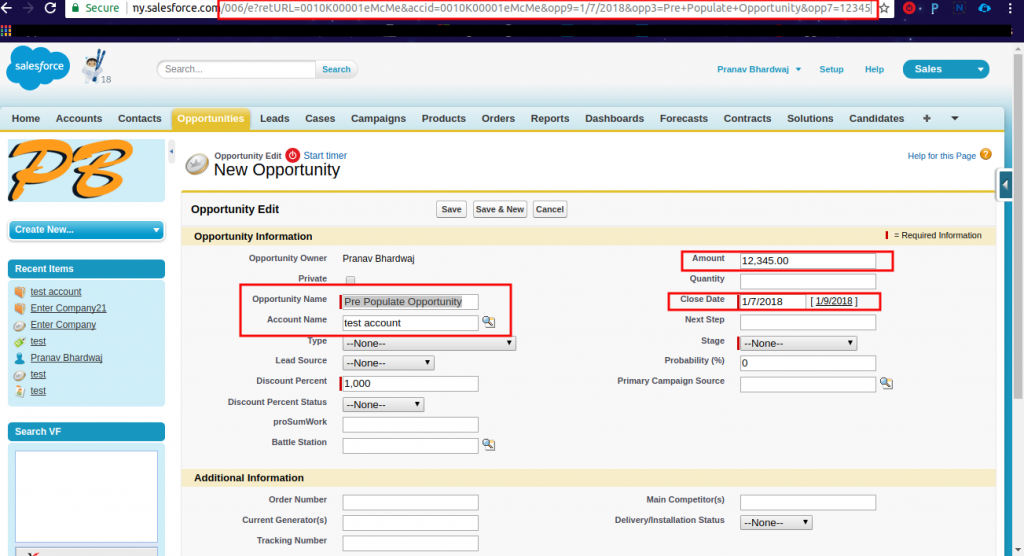Go to the Home tab
Viewport: 1024px width, 556px height.
click(25, 118)
